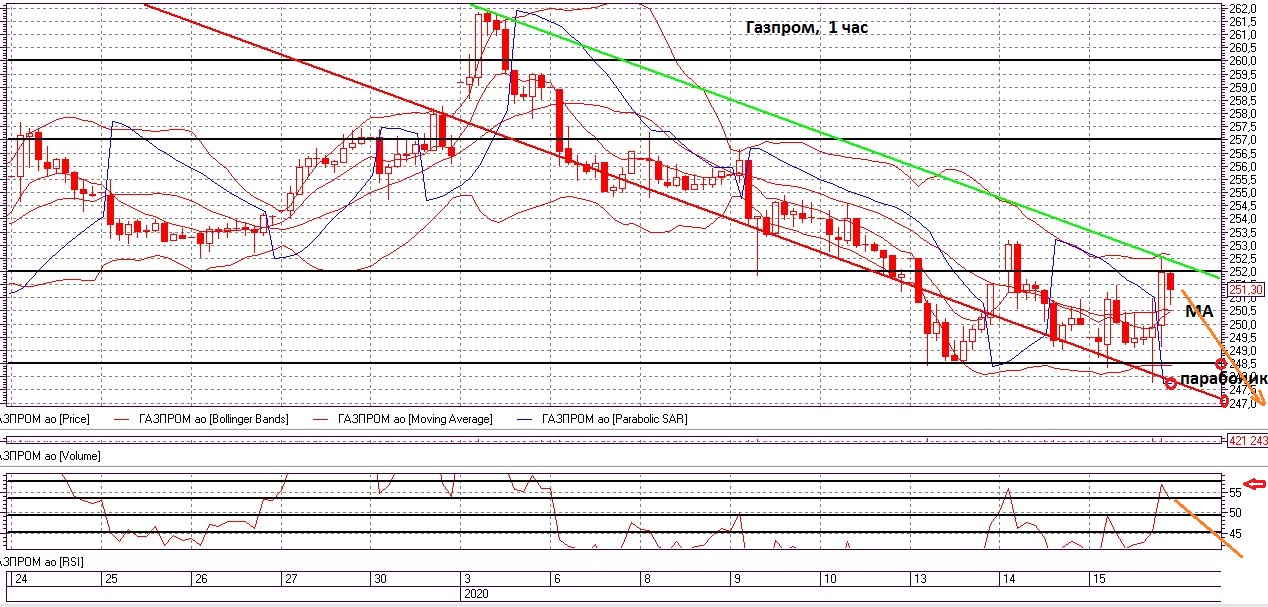Click the ГАЗПРОМ ао [Price] legend label
Screen dimensions: 1268x607
coord(45,419)
